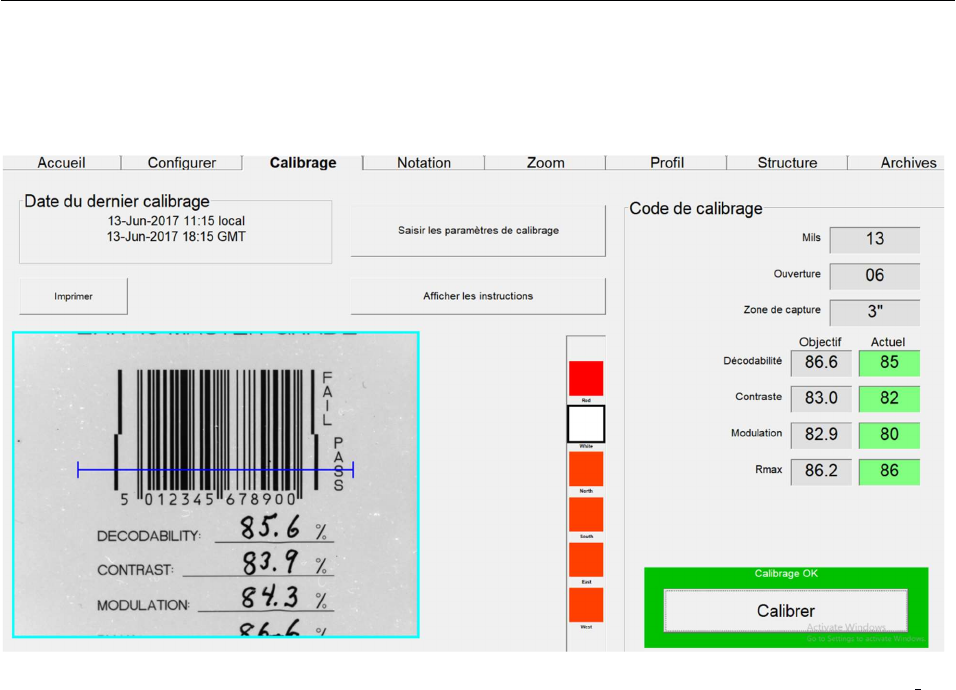Click Décodabilité Objectif value 86.6

click(821, 363)
